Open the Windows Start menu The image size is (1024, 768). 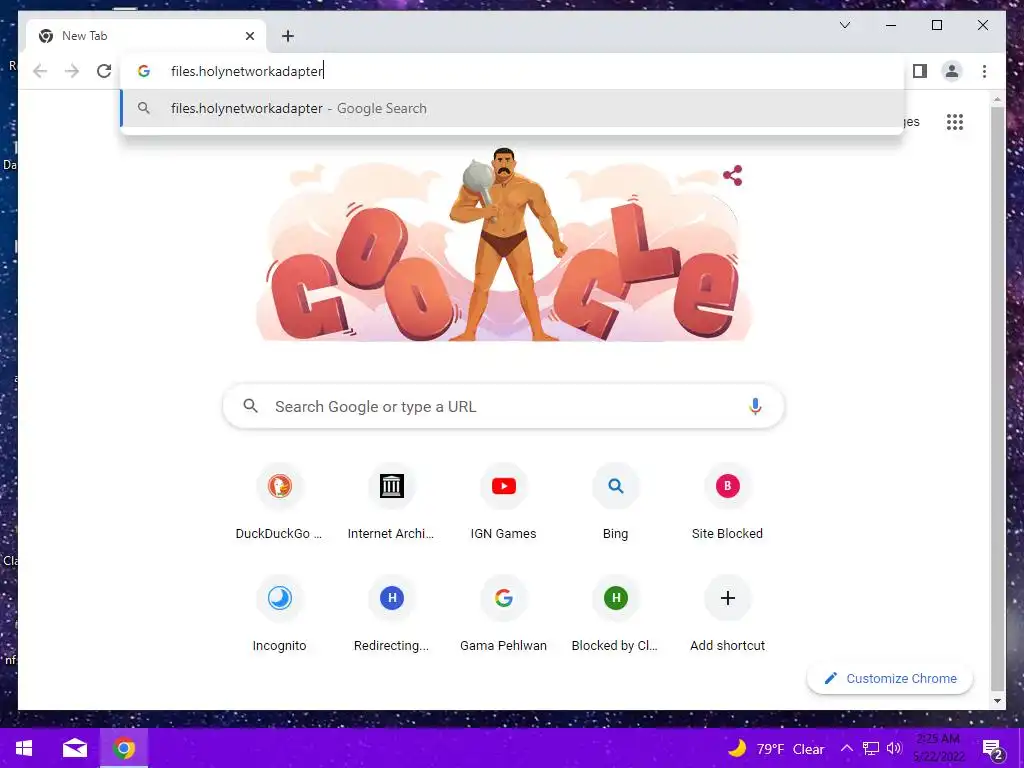click(24, 748)
